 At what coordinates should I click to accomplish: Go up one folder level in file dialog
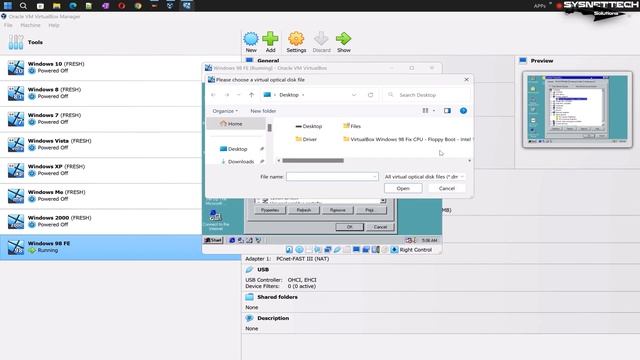[251, 95]
